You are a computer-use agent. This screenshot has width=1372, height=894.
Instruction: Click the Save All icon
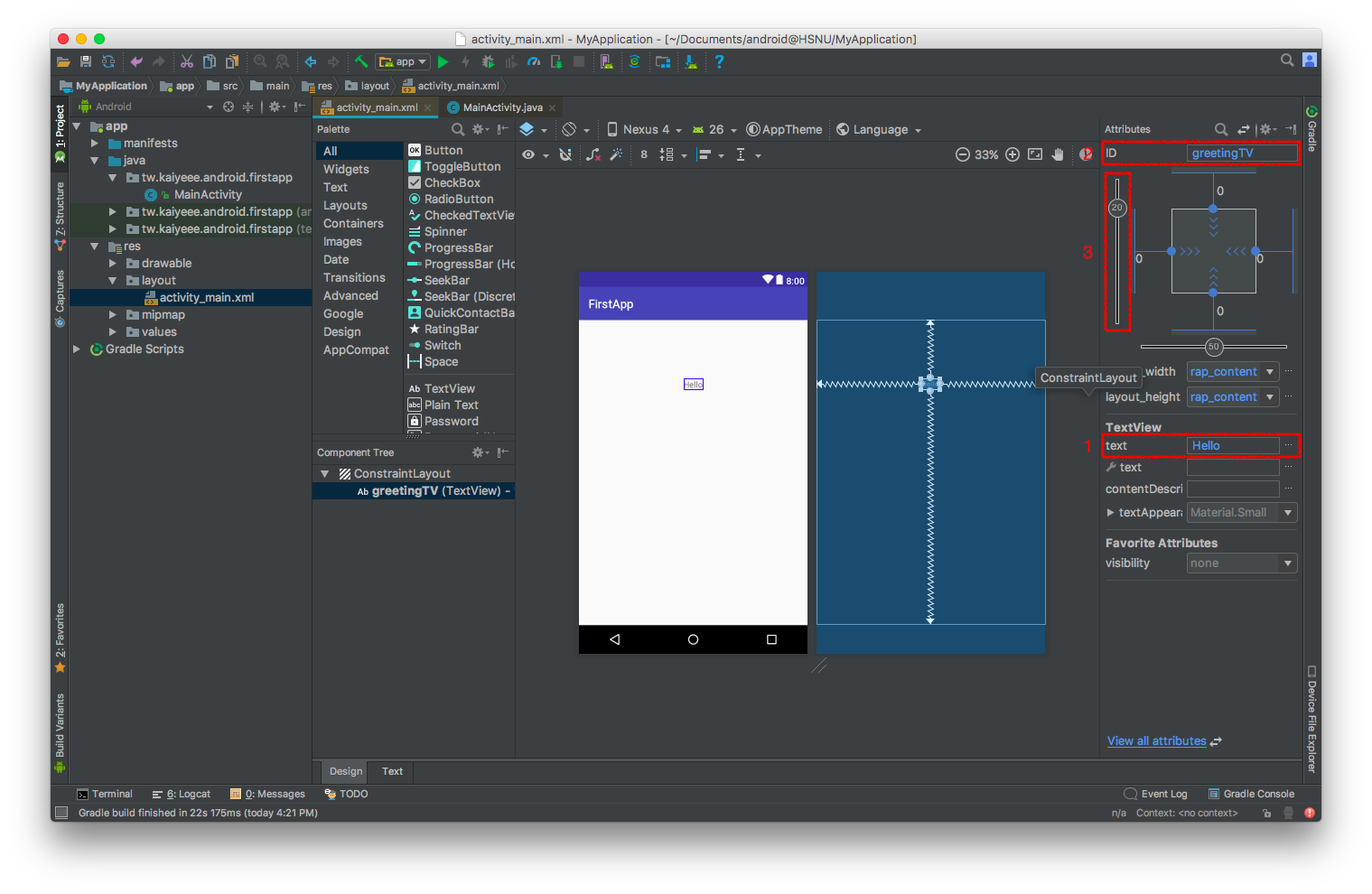pos(86,61)
